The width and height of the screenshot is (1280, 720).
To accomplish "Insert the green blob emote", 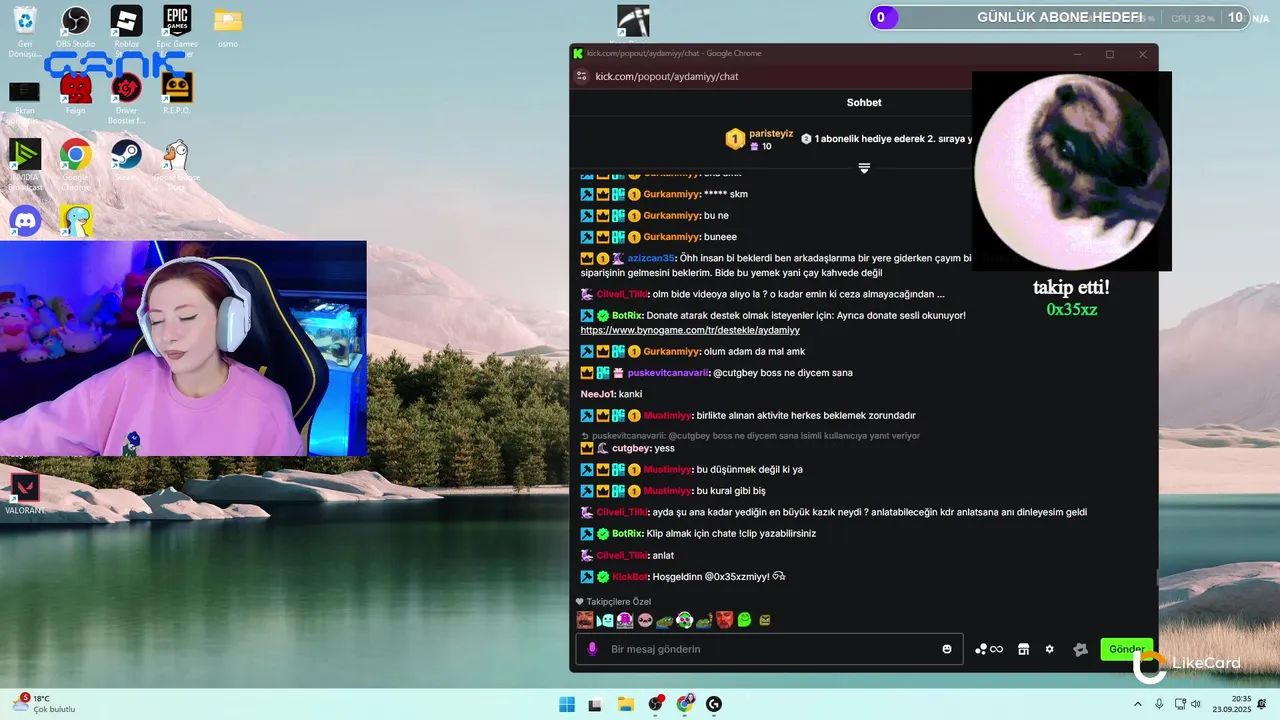I will (x=744, y=620).
